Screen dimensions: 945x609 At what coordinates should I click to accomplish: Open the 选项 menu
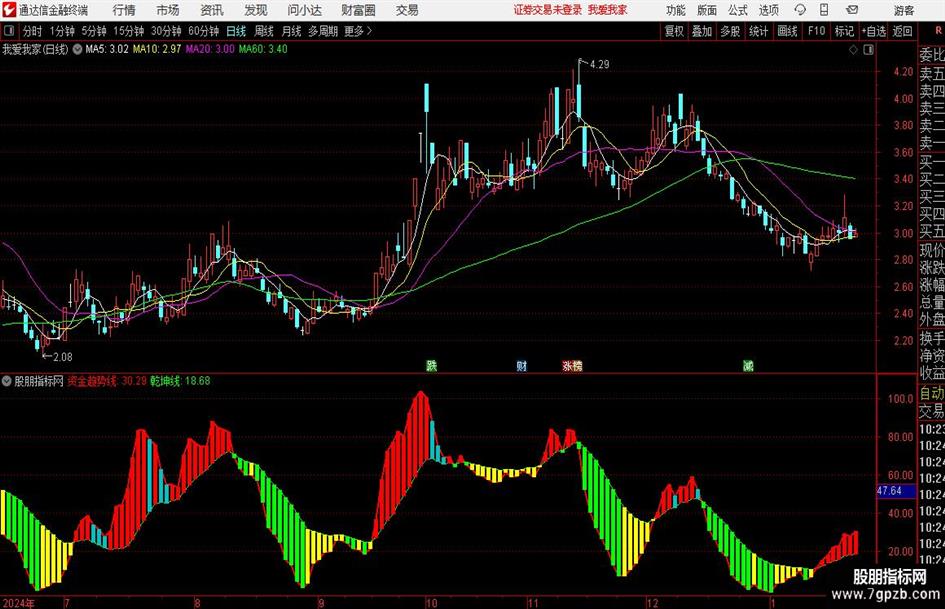[x=768, y=10]
